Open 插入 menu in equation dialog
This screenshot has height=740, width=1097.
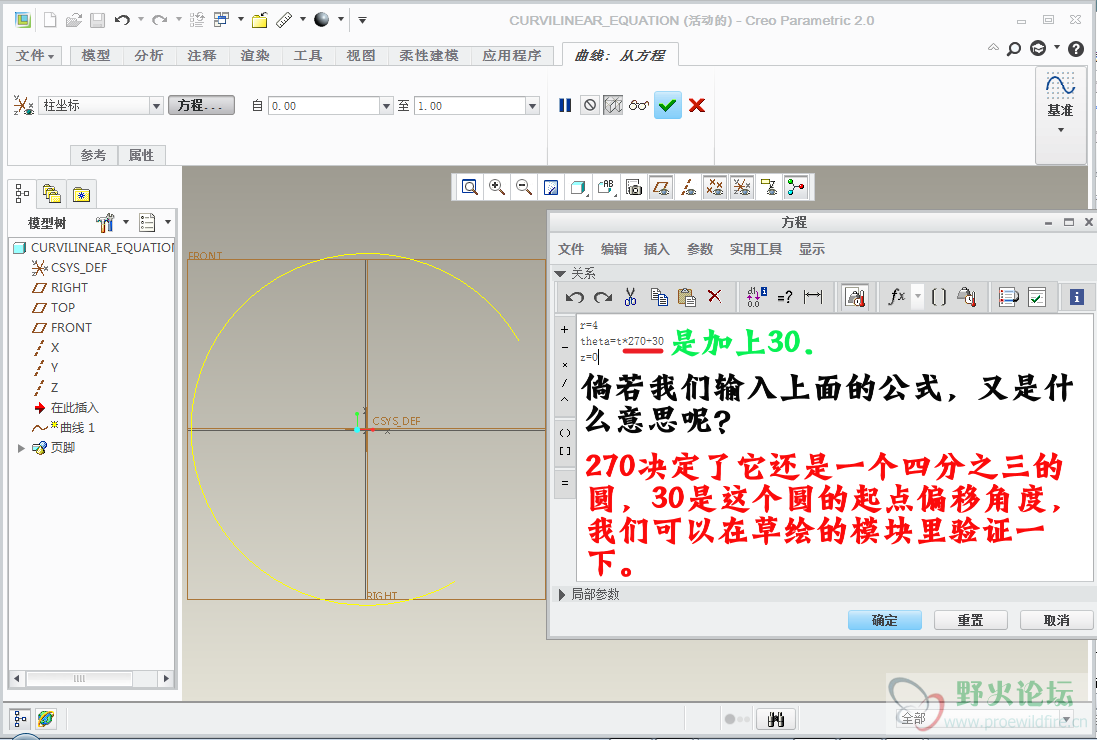click(x=656, y=249)
